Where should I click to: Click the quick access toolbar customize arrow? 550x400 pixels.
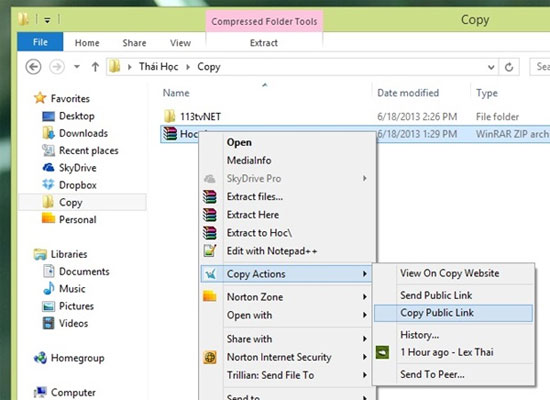47,21
